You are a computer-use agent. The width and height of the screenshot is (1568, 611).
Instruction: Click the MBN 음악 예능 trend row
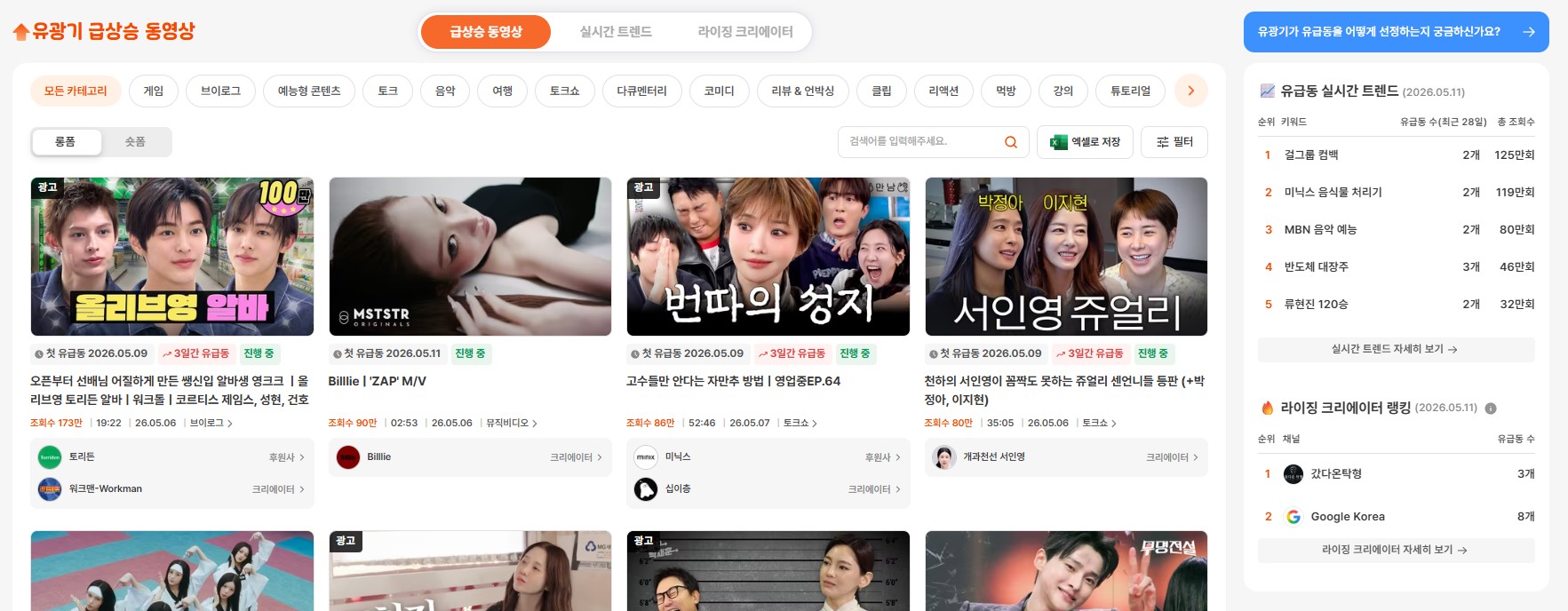click(x=1396, y=230)
